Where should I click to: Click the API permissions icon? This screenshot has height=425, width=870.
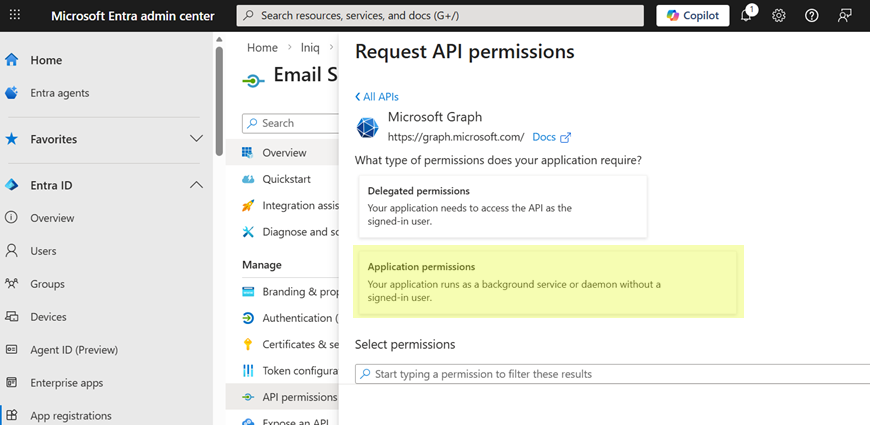(x=248, y=397)
